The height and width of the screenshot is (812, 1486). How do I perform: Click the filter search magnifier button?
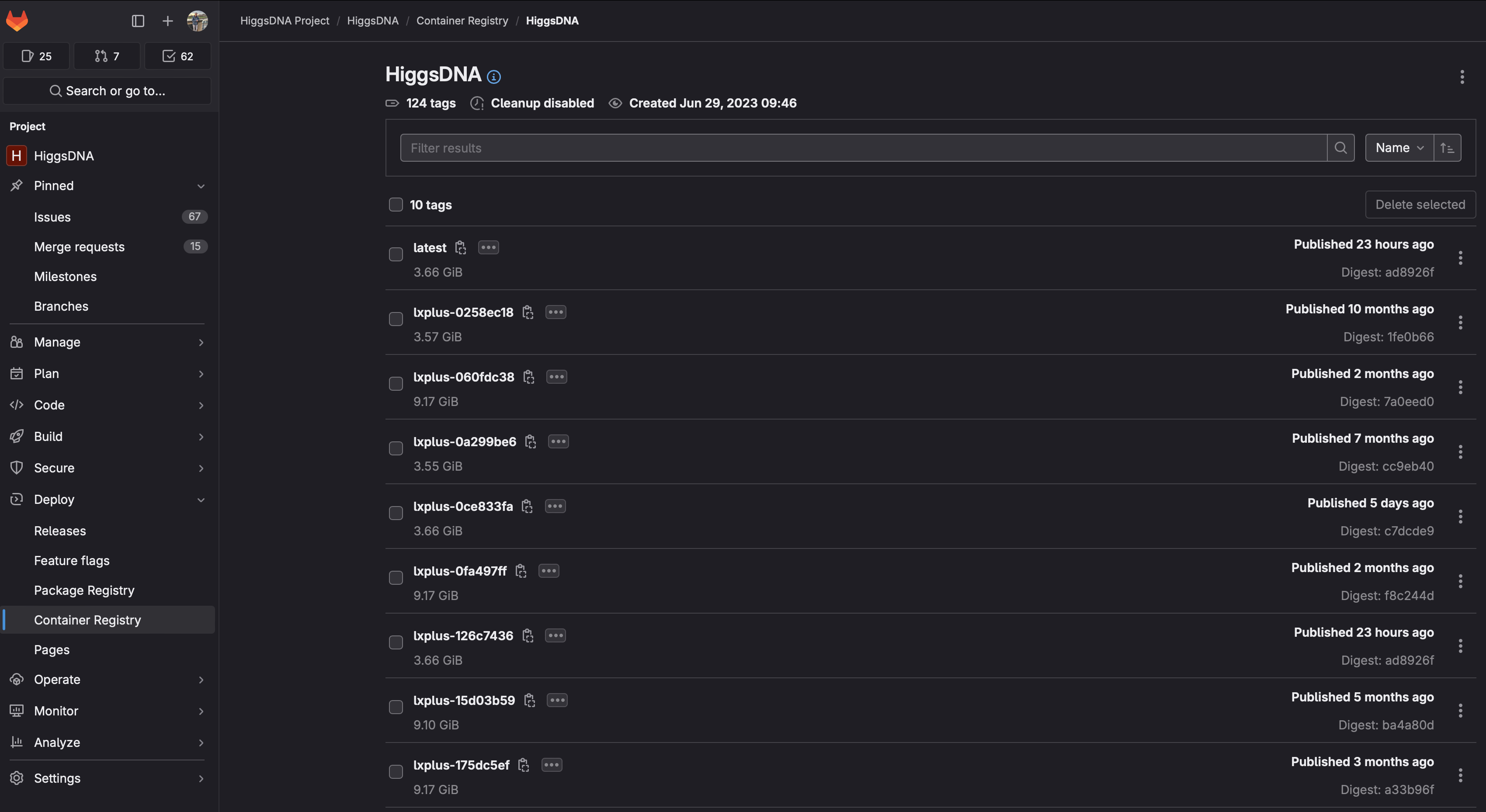pyautogui.click(x=1340, y=148)
